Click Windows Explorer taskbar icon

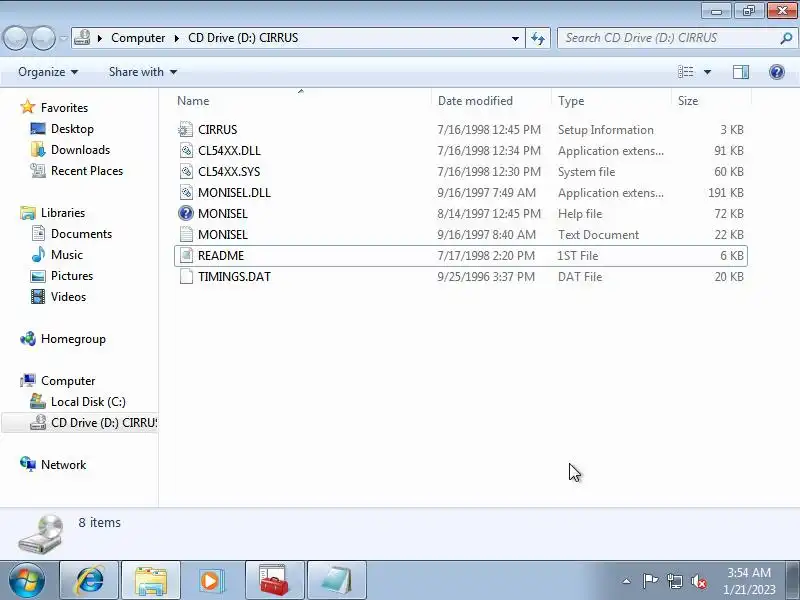pos(151,581)
